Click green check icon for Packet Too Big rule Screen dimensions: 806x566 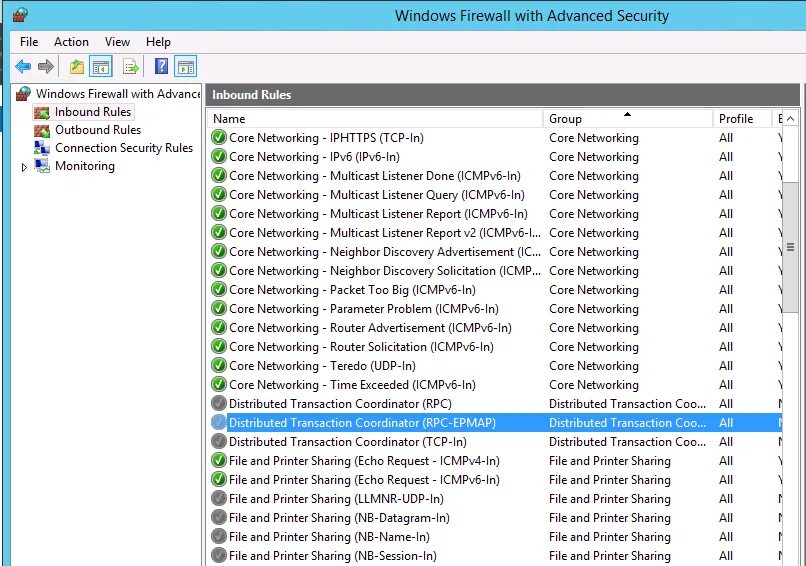pos(219,289)
